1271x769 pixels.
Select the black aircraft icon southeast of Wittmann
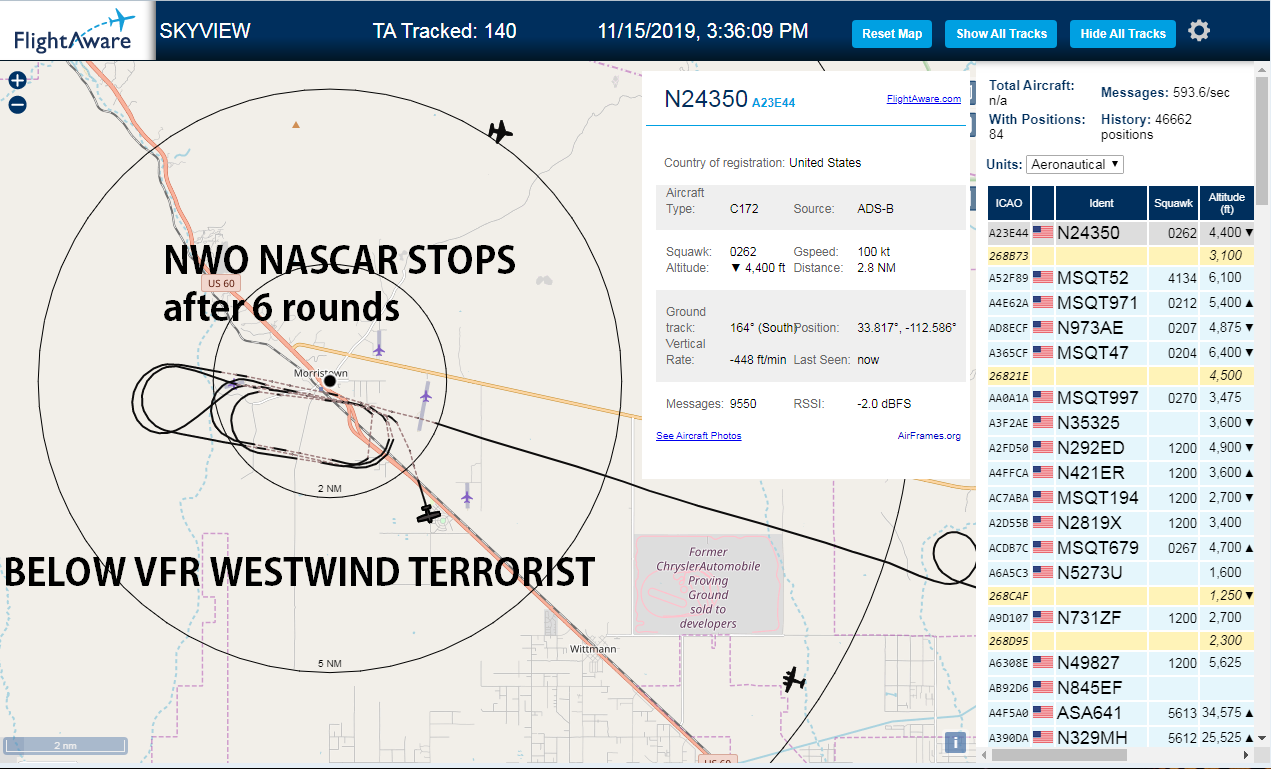[794, 680]
